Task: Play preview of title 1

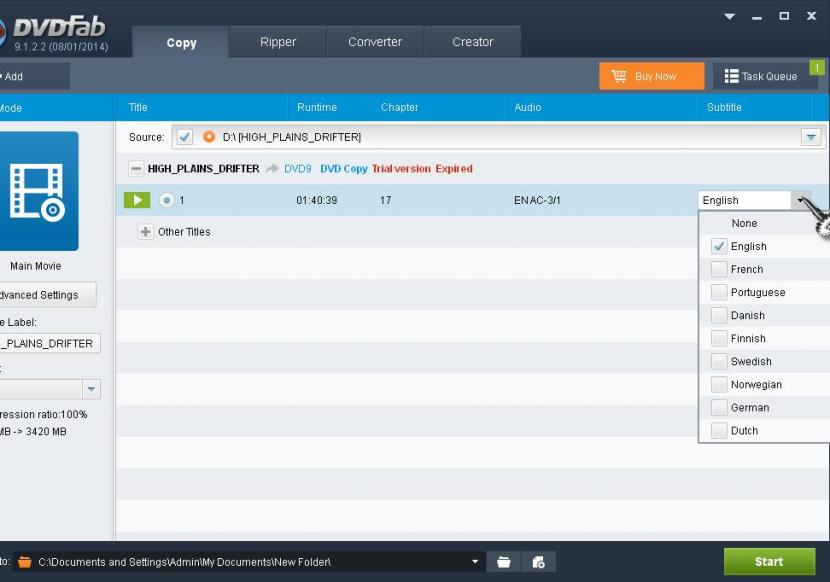Action: [x=137, y=200]
